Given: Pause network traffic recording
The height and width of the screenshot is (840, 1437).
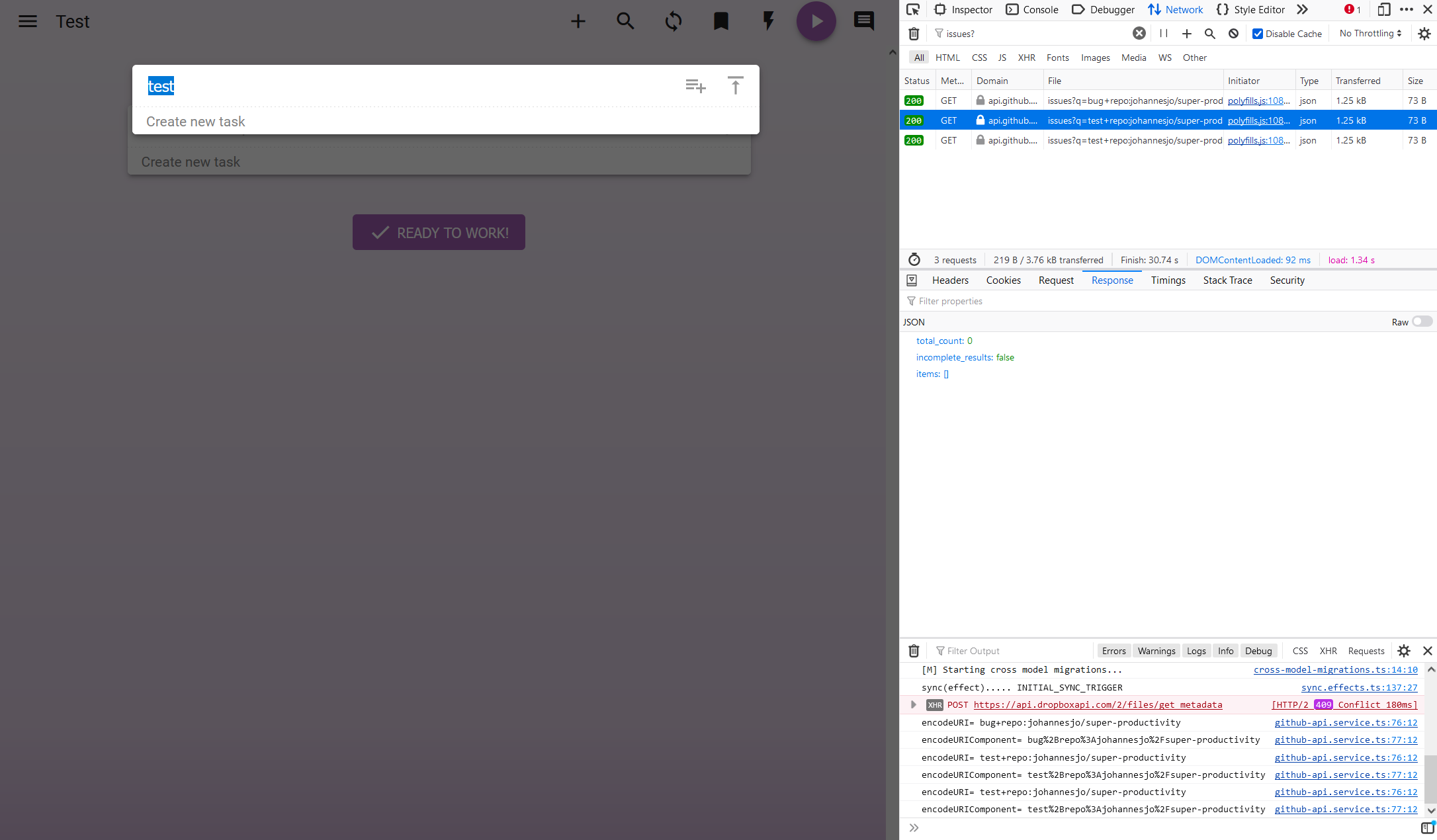Looking at the screenshot, I should (1163, 33).
